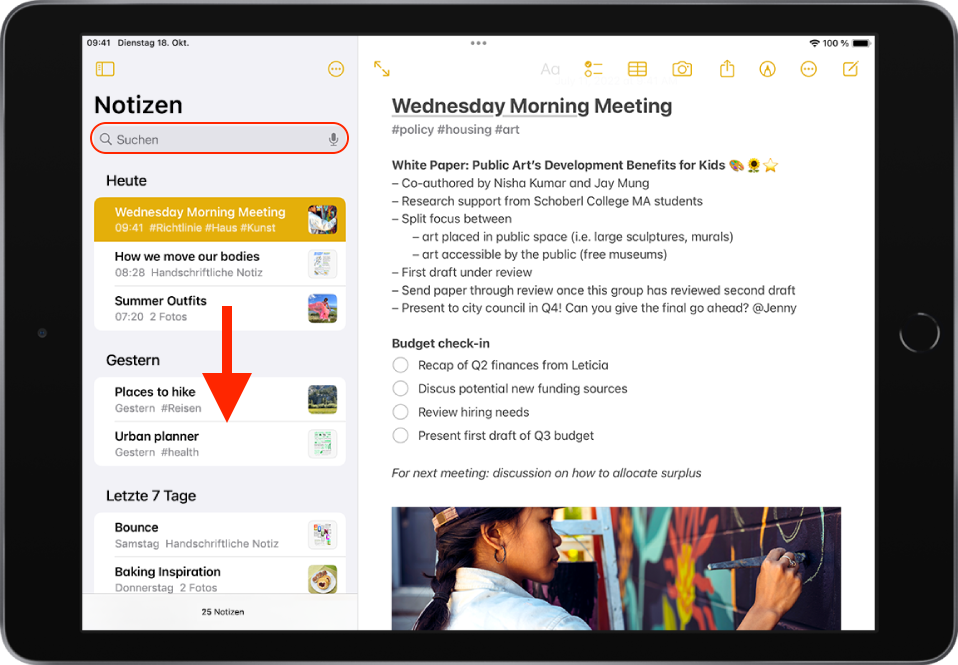Tap the Baking Inspiration food thumbnail
The height and width of the screenshot is (665, 958).
tap(323, 579)
